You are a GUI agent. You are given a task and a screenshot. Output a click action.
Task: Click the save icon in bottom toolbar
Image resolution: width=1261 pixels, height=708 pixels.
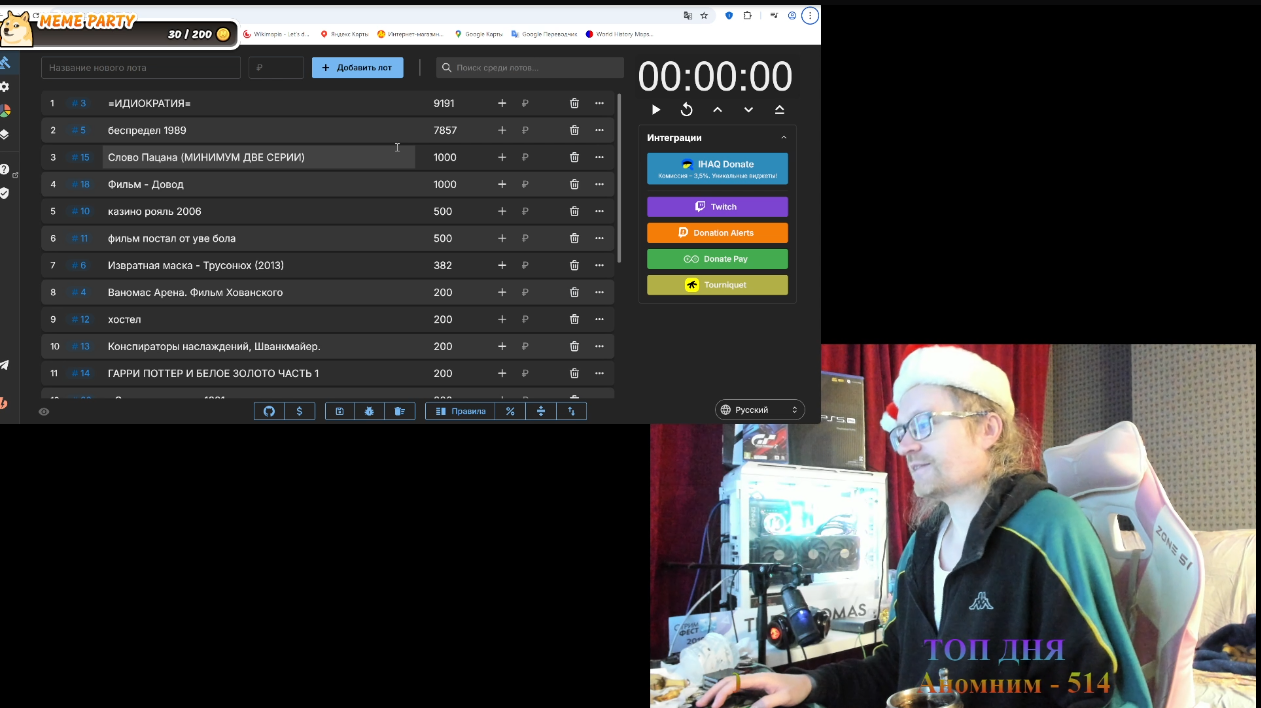pyautogui.click(x=340, y=411)
